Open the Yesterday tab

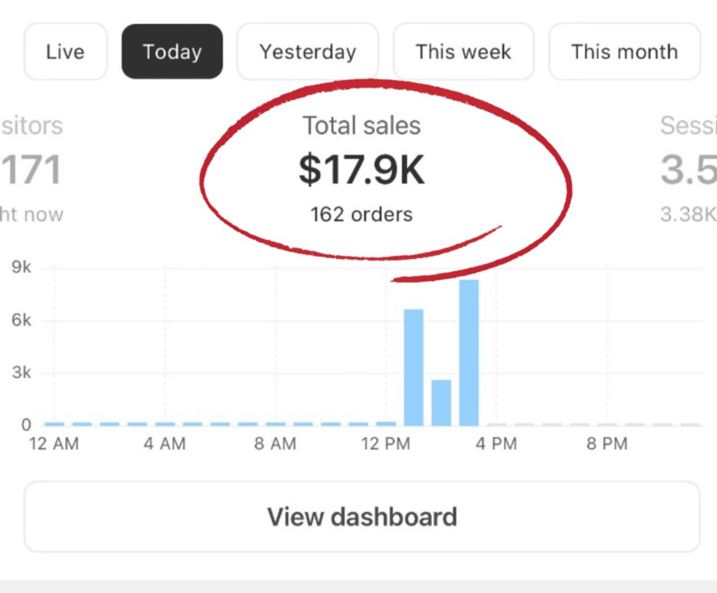(308, 52)
